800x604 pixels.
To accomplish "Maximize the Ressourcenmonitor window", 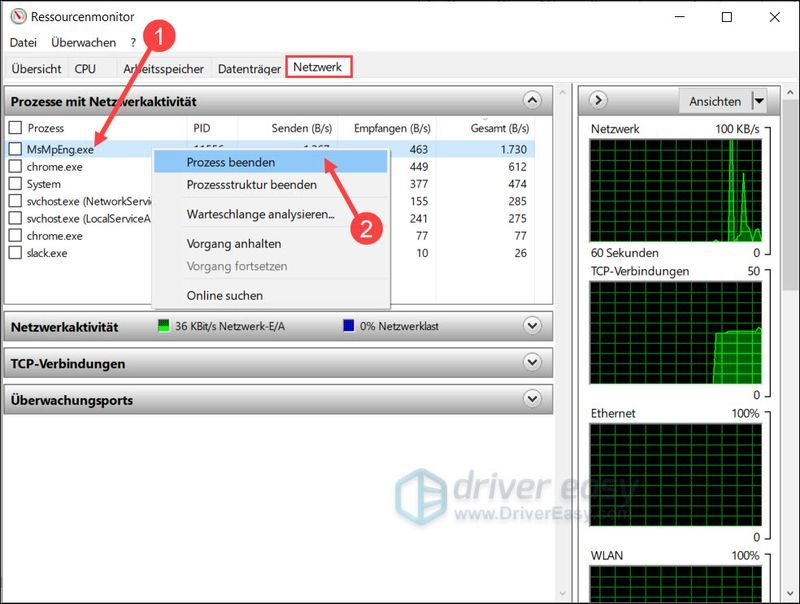I will click(x=727, y=17).
